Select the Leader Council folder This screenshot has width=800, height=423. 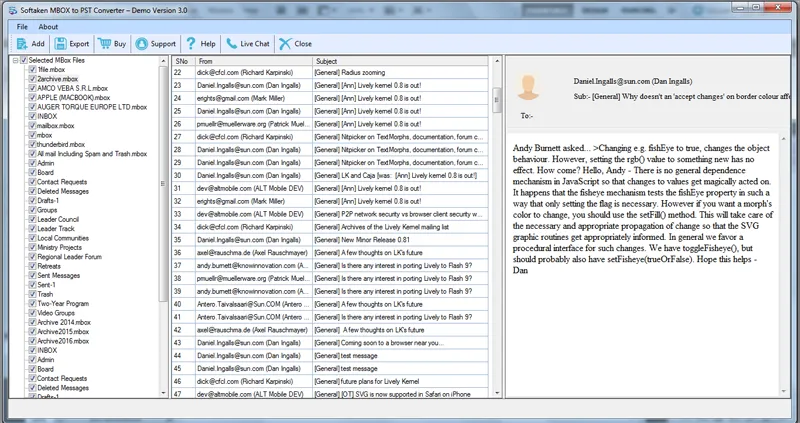pos(58,219)
